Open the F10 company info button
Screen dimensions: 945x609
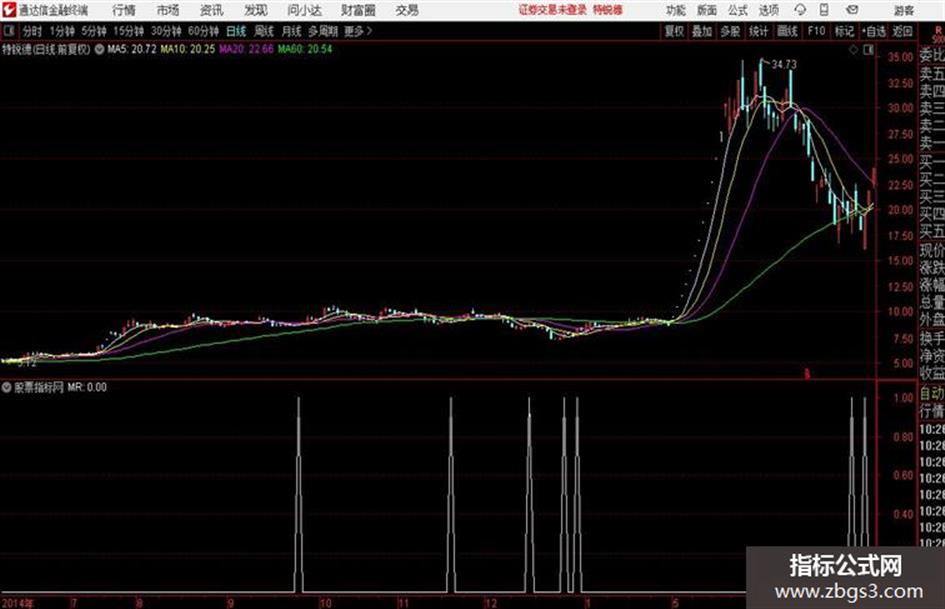816,31
